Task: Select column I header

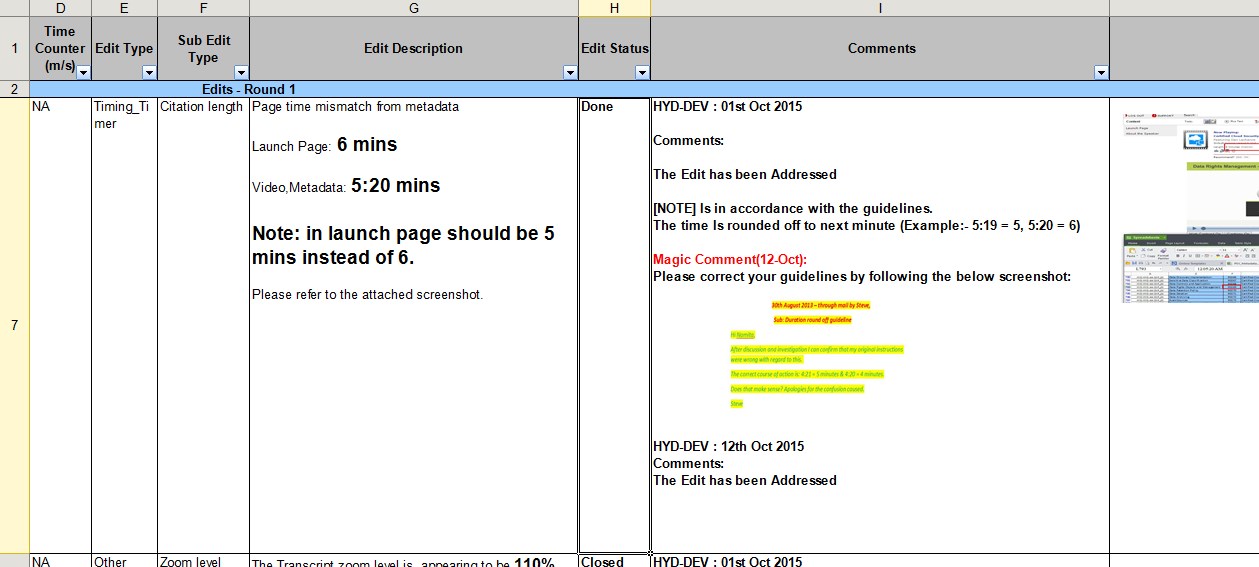Action: pyautogui.click(x=880, y=8)
